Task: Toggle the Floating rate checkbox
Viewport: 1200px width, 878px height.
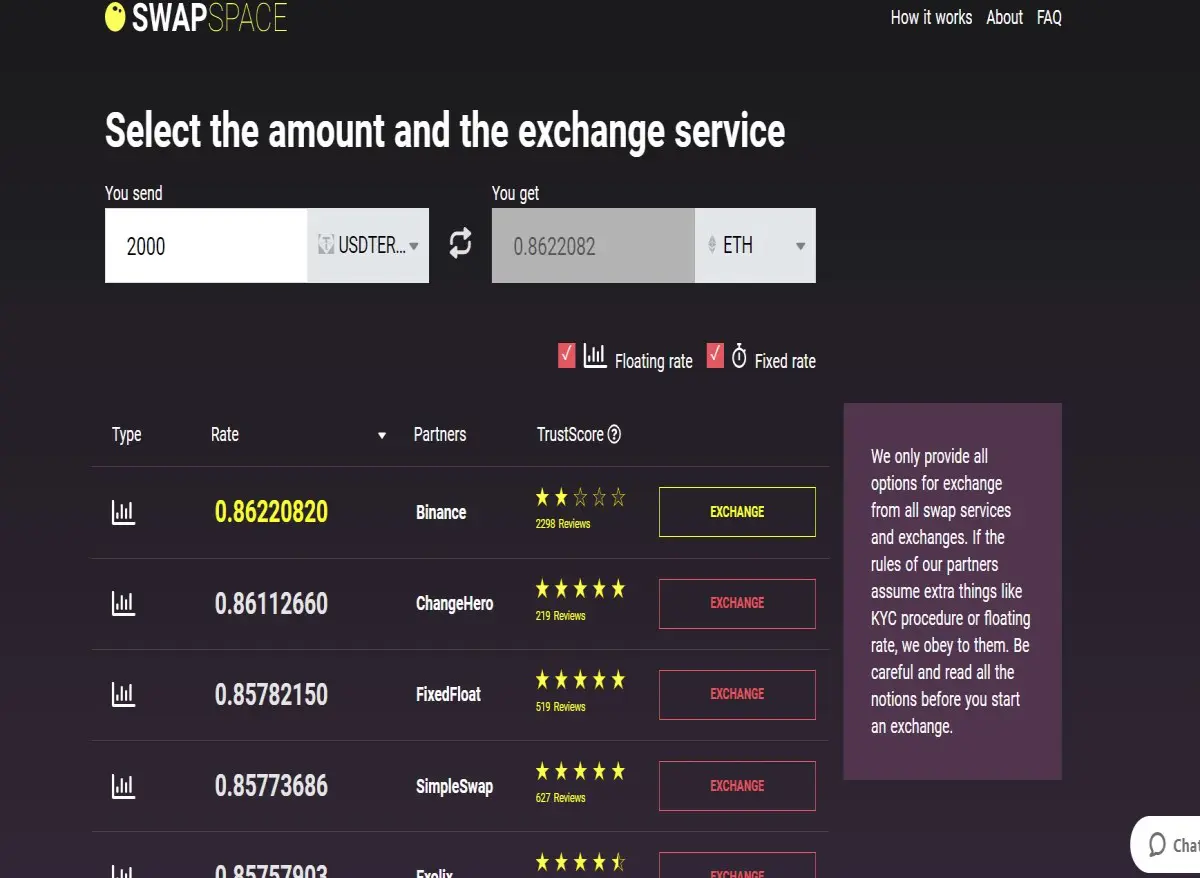Action: (x=566, y=355)
